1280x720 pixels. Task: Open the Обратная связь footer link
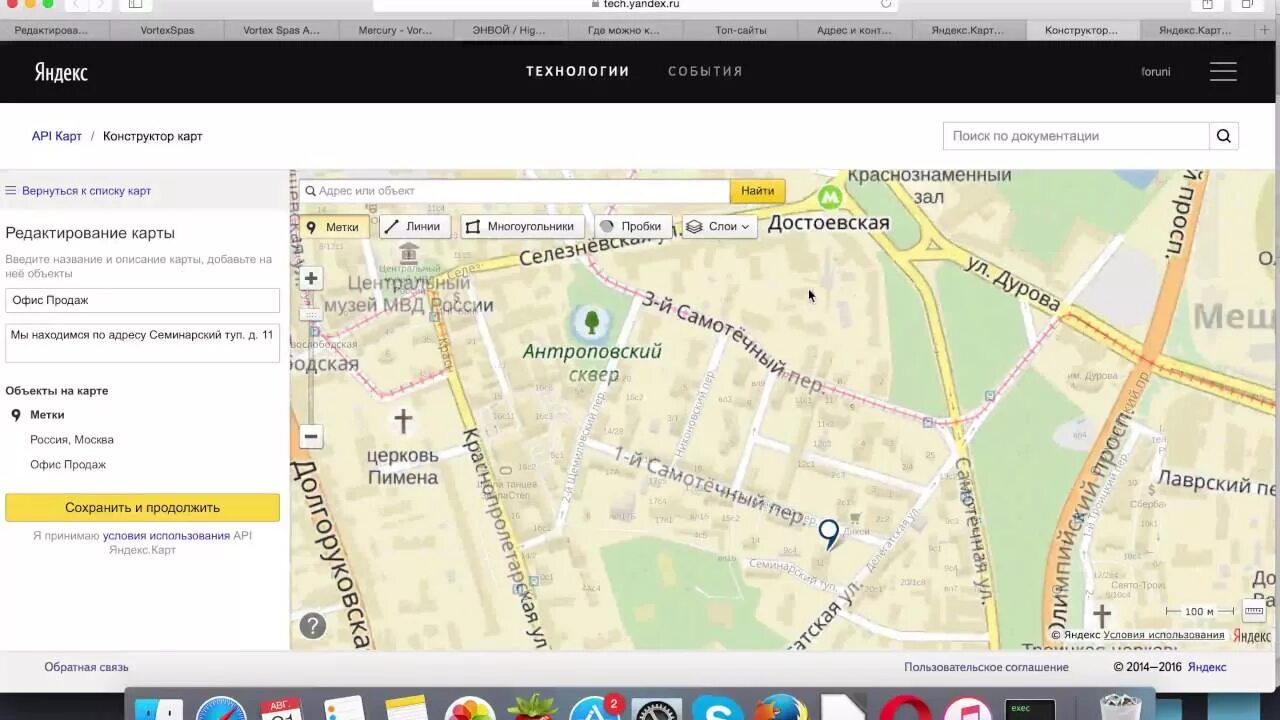(x=86, y=667)
